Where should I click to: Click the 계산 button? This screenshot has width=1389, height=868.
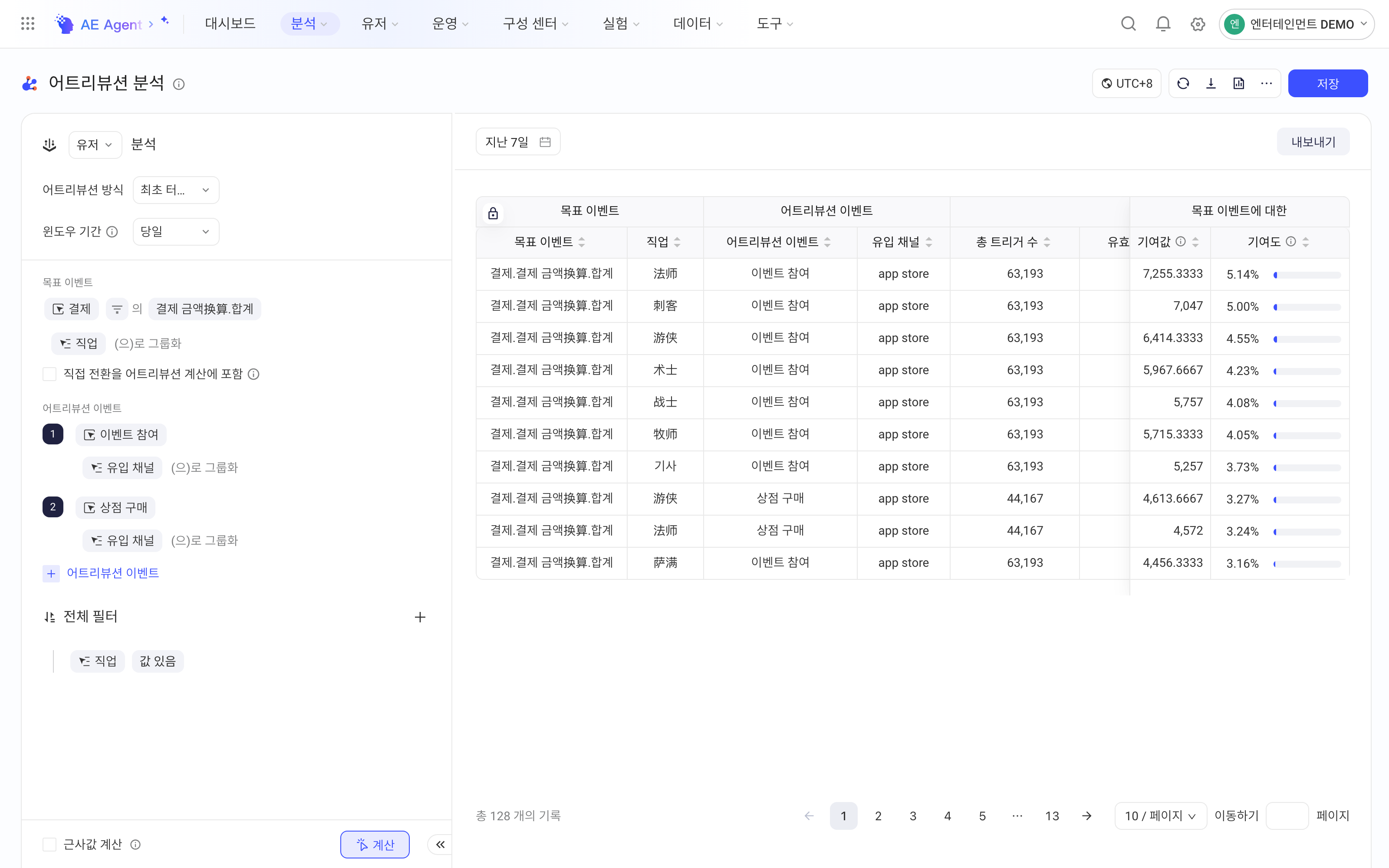(x=375, y=845)
